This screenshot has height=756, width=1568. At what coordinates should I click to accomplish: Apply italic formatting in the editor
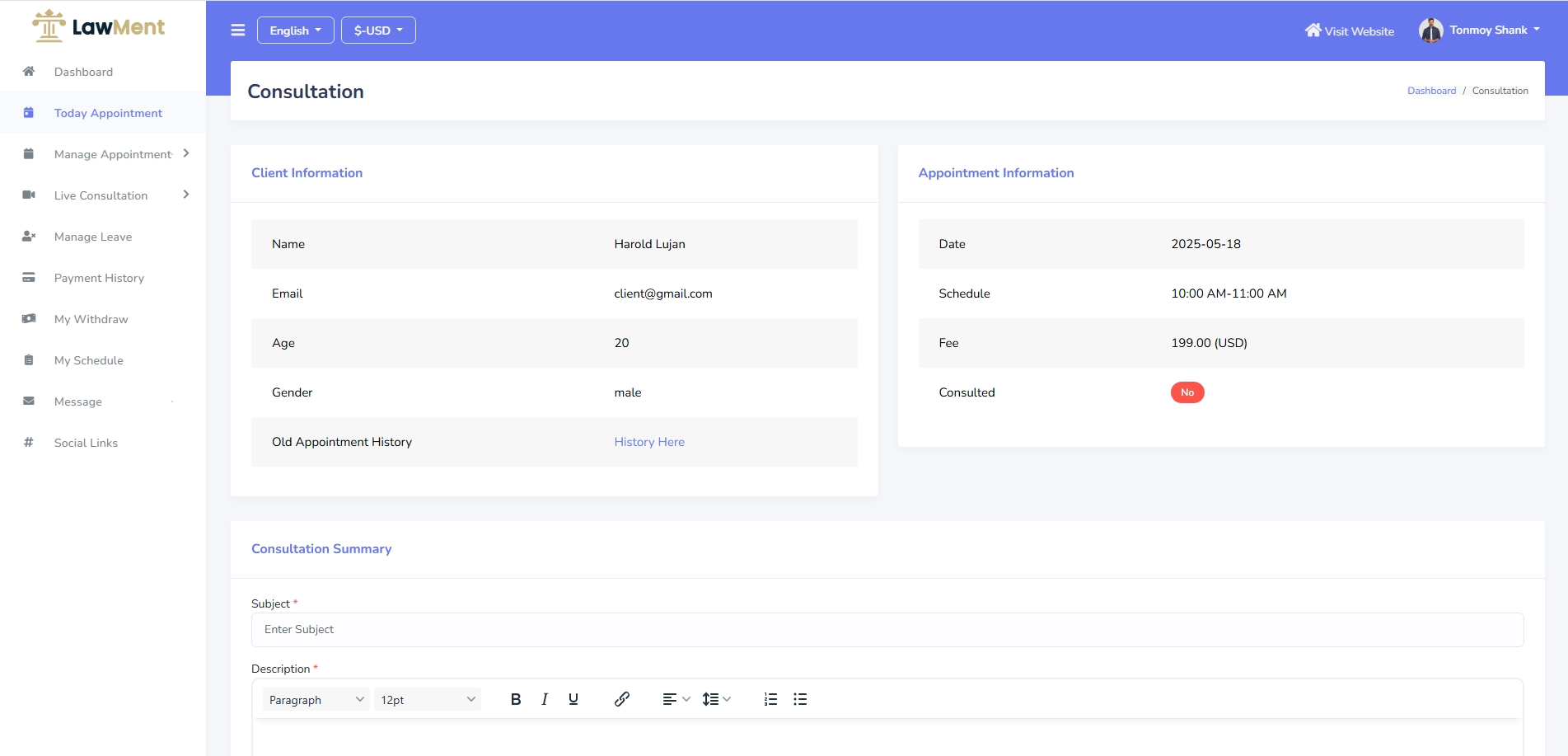pos(545,699)
